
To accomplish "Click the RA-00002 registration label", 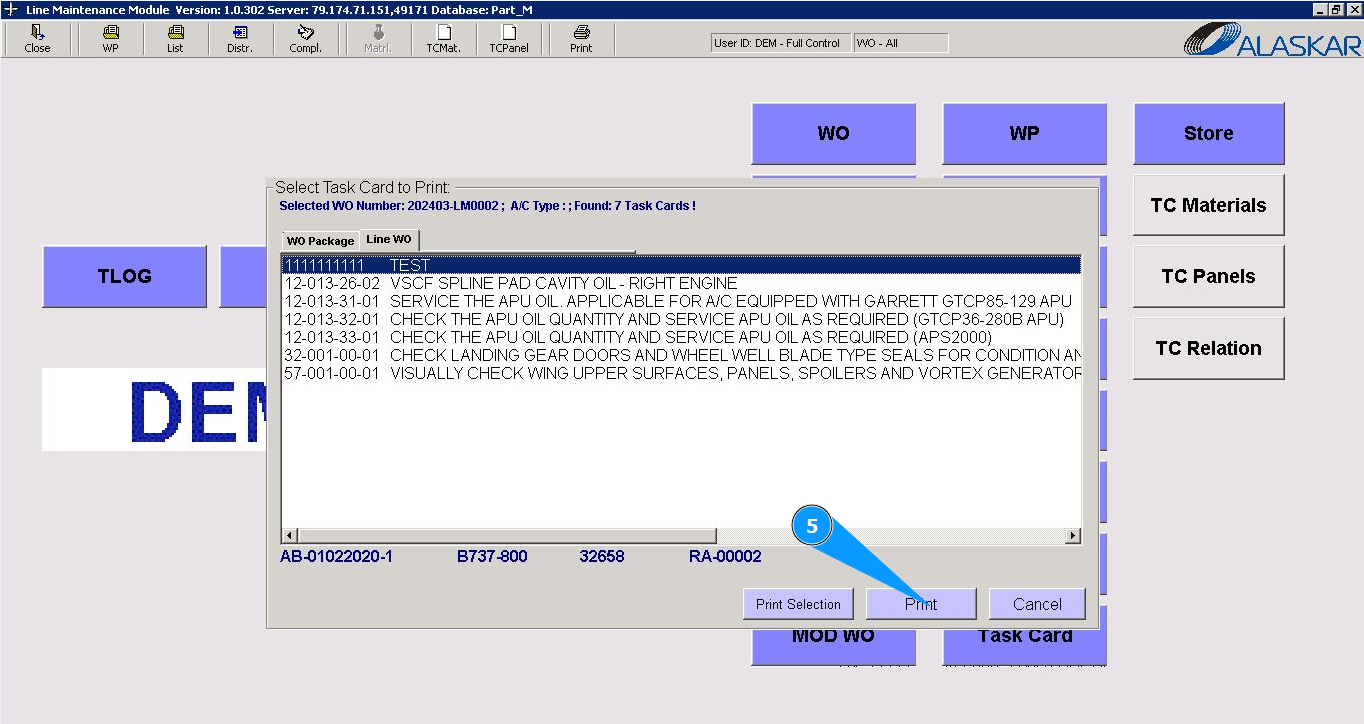I will pos(725,556).
